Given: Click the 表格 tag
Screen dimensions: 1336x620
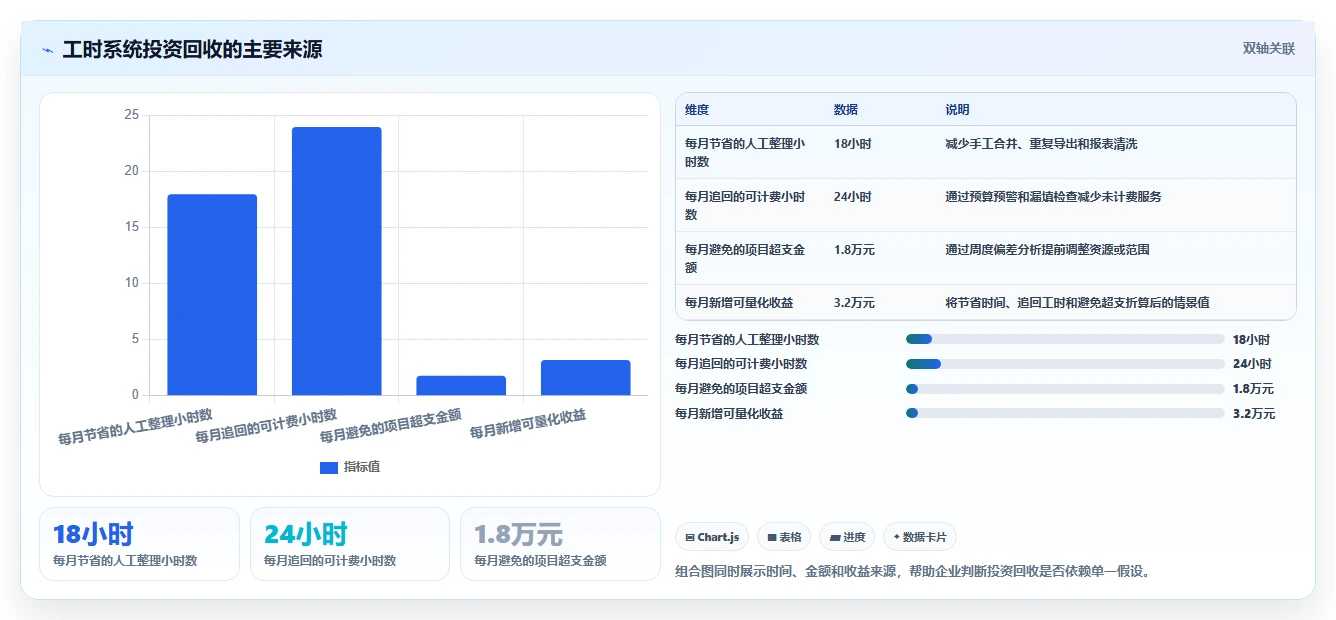Looking at the screenshot, I should click(x=784, y=537).
